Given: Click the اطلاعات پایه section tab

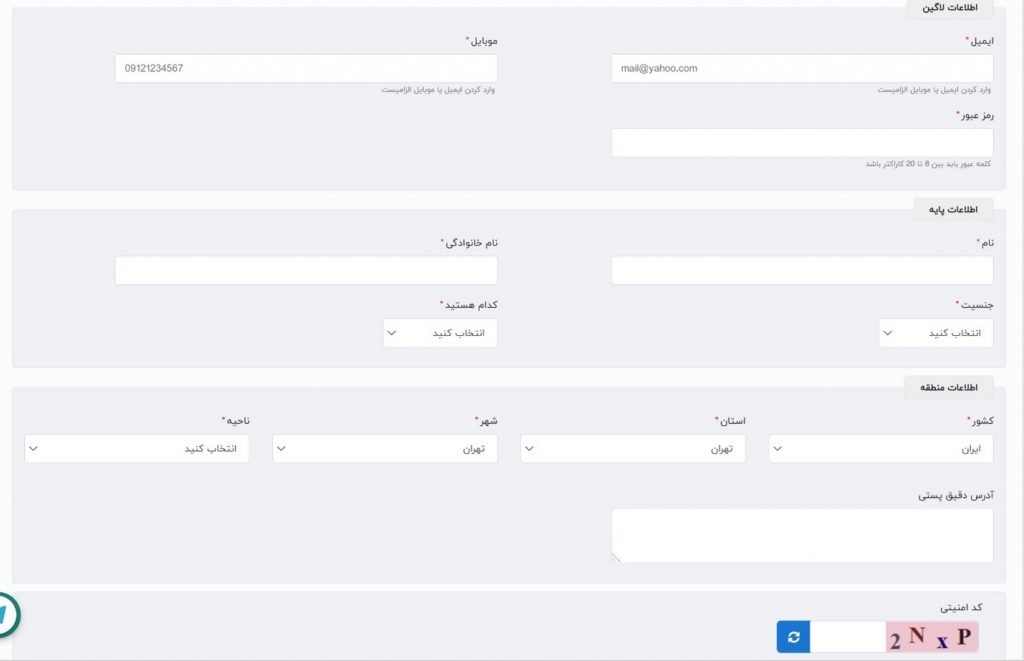Looking at the screenshot, I should click(953, 210).
